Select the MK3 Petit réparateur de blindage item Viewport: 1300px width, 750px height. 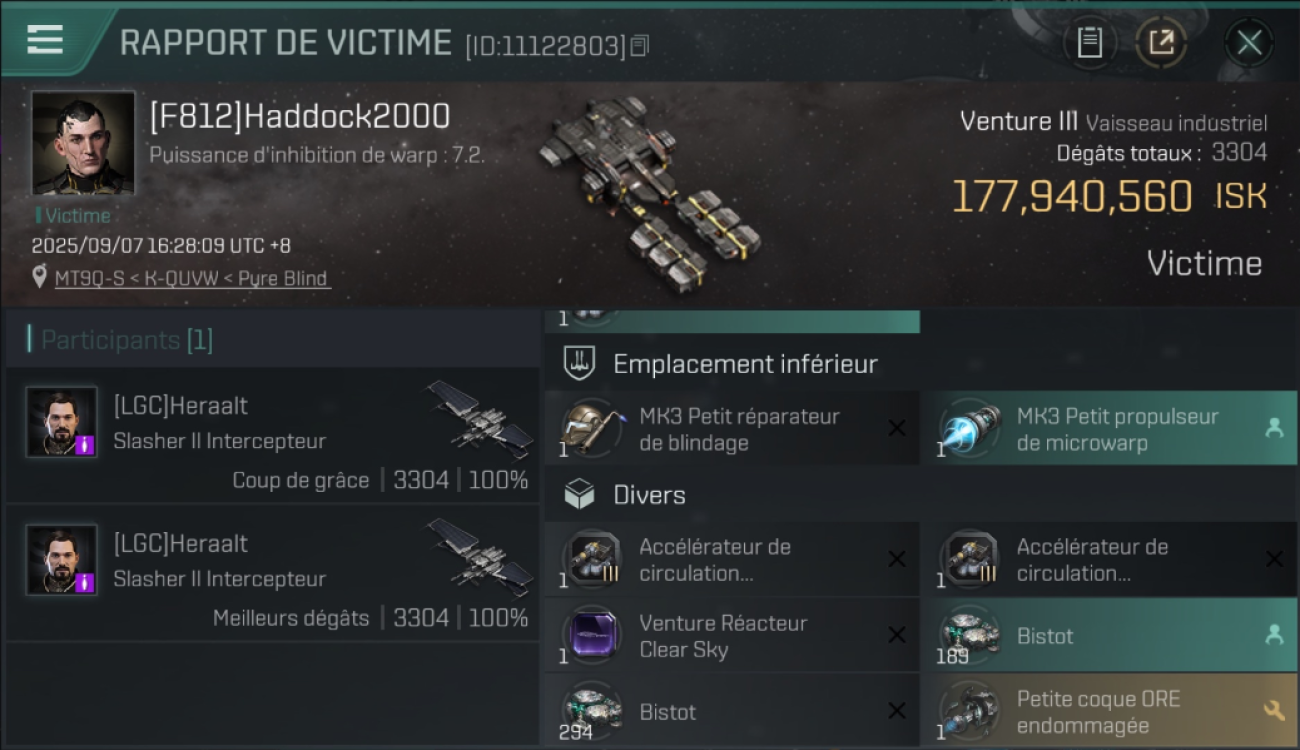click(732, 428)
